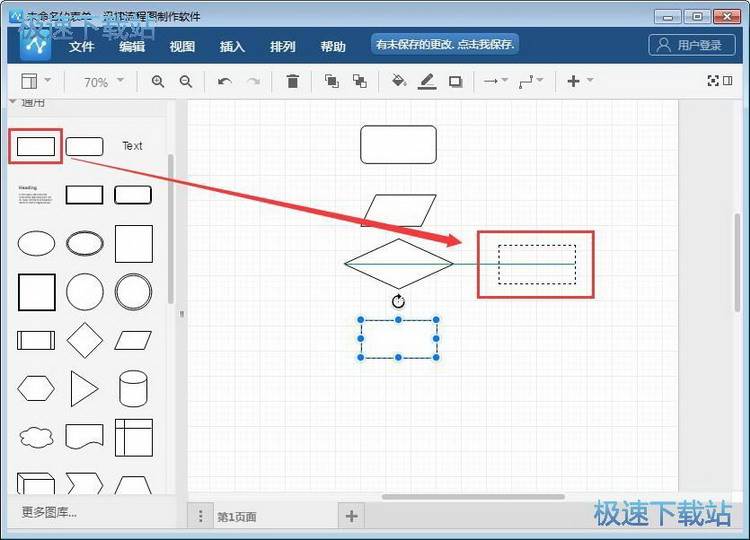This screenshot has height=540, width=750.
Task: Select the rounded rectangle shape in palette
Action: 84,146
